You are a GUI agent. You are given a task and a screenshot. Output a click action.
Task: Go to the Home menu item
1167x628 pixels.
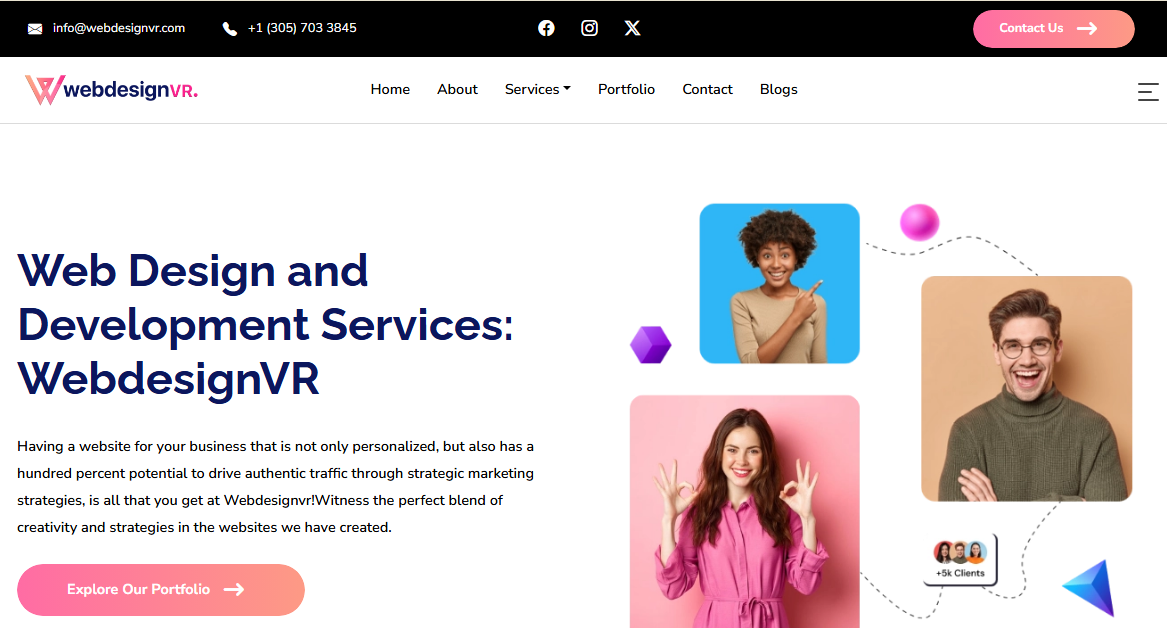390,89
